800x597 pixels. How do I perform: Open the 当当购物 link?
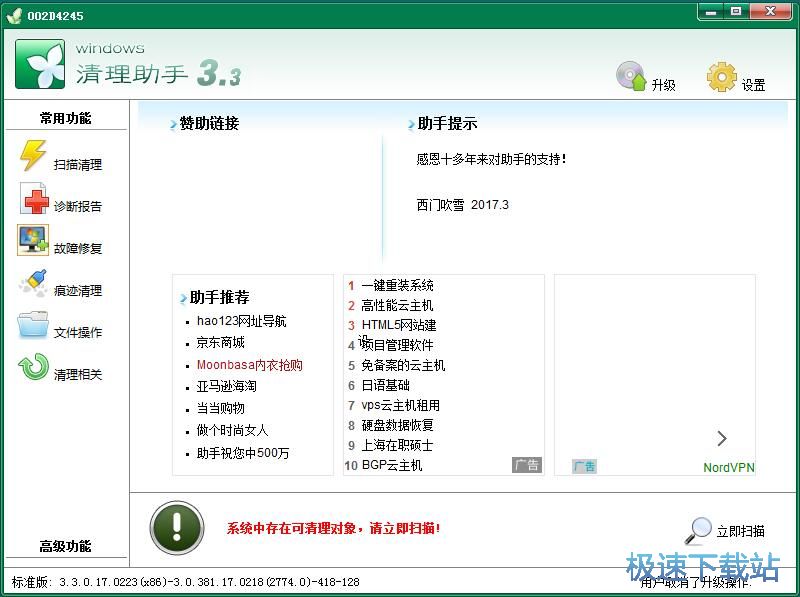pos(220,408)
